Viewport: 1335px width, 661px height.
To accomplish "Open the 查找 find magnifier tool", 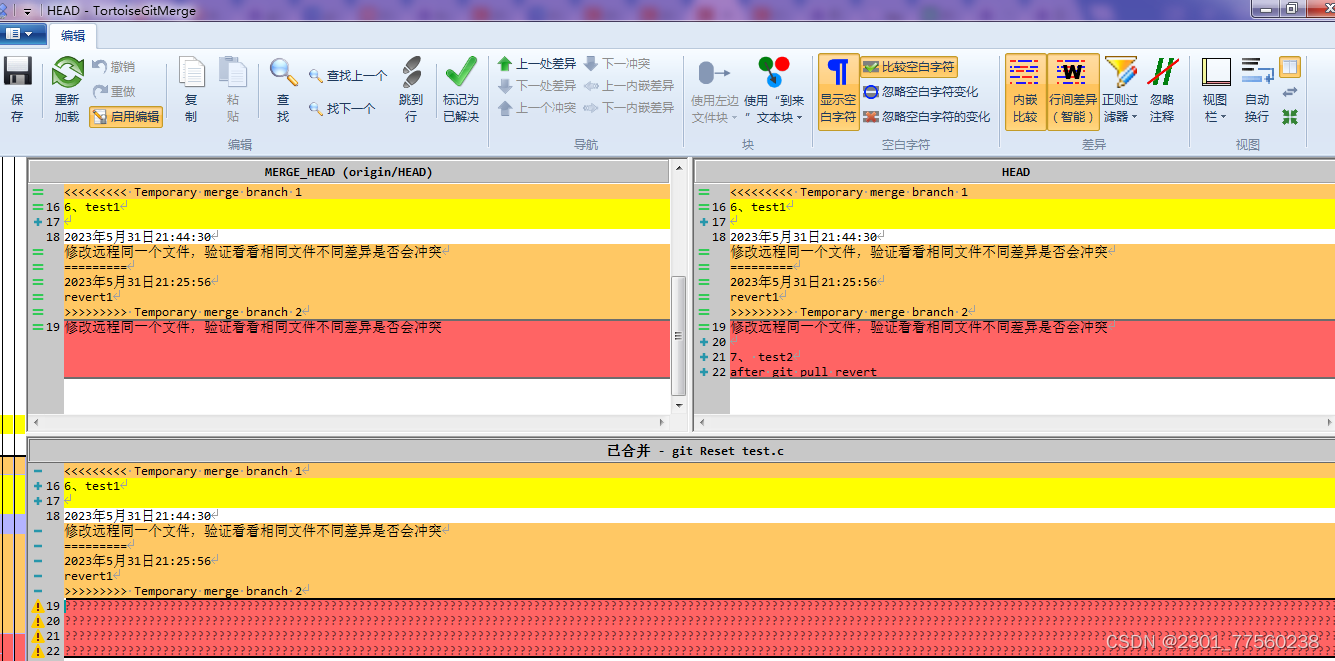I will pyautogui.click(x=283, y=90).
